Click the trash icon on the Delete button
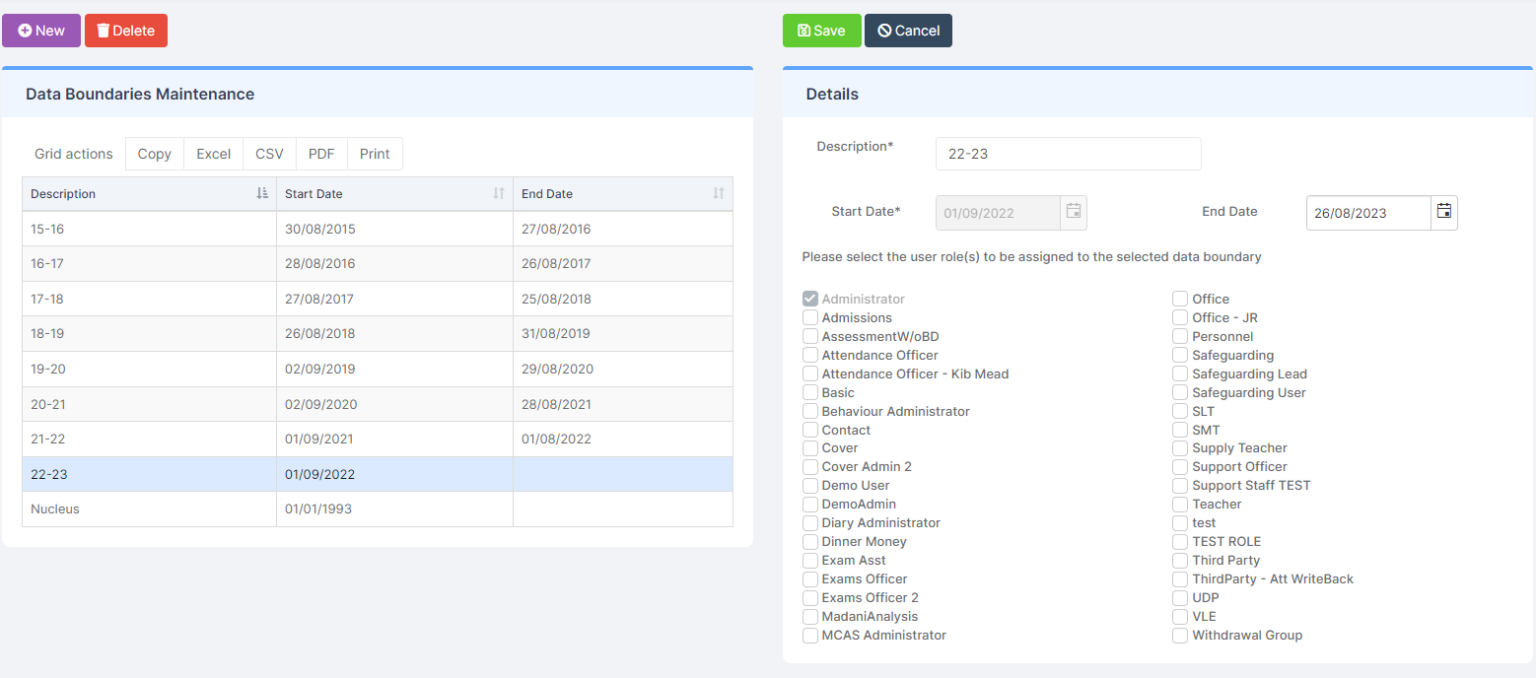The width and height of the screenshot is (1536, 678). (x=102, y=30)
